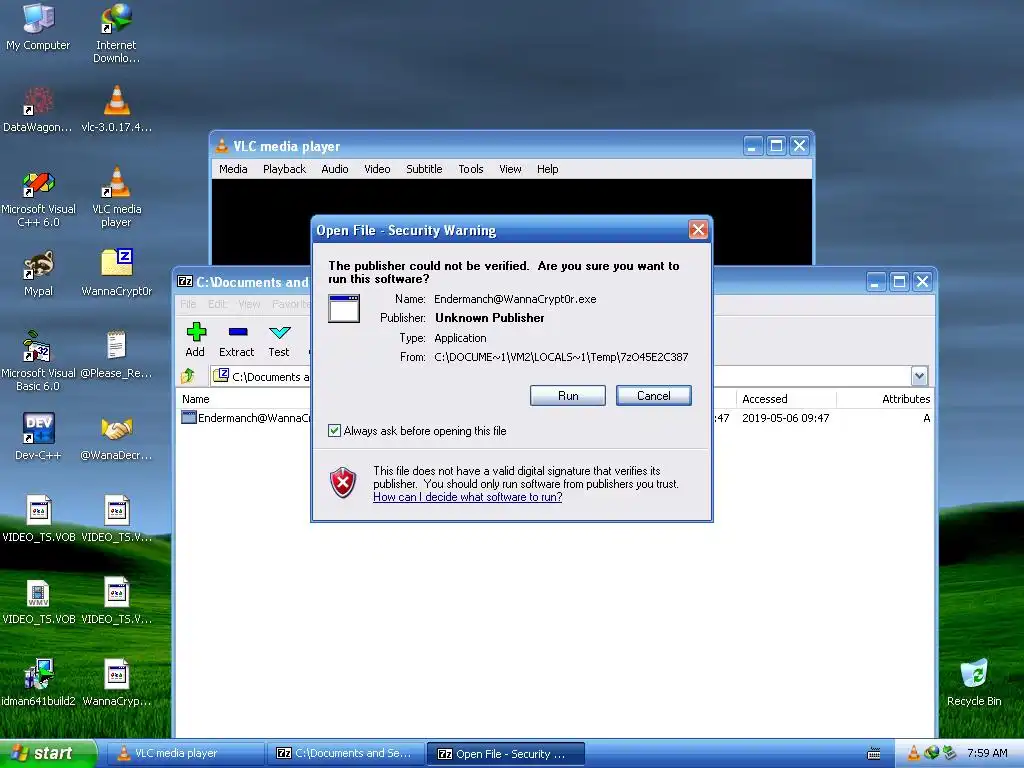Select idman641build2 installer desktop icon
The width and height of the screenshot is (1024, 768).
point(38,682)
